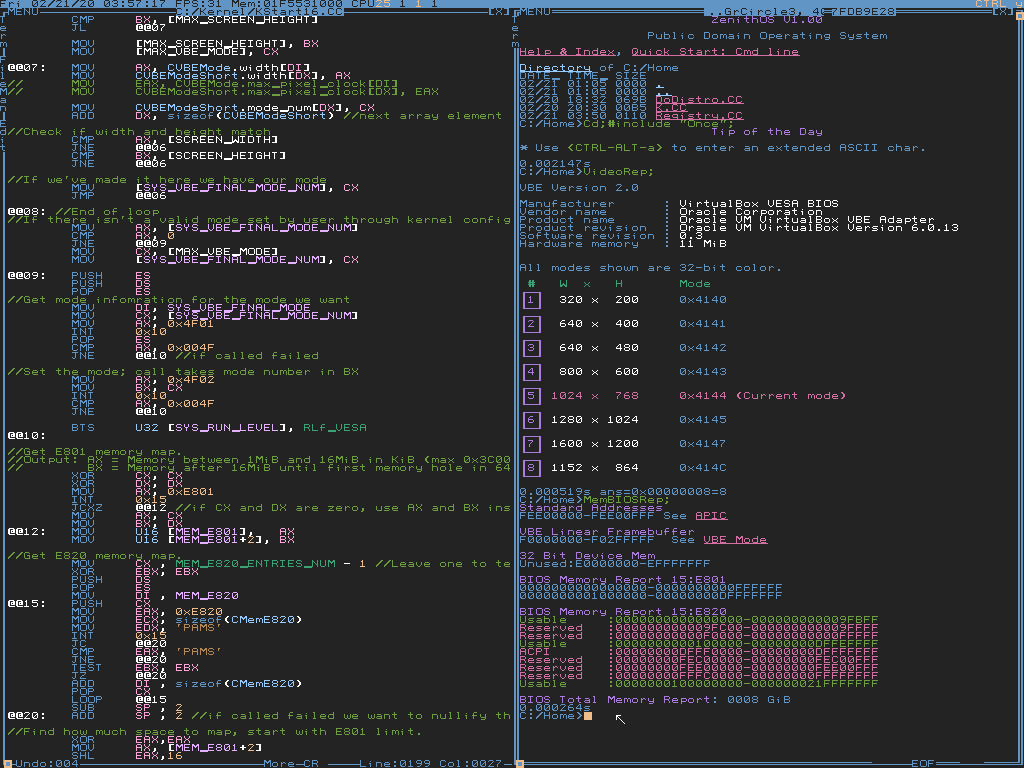This screenshot has width=1024, height=768.
Task: Click the EOF marker in terminal status bar
Action: pos(923,763)
